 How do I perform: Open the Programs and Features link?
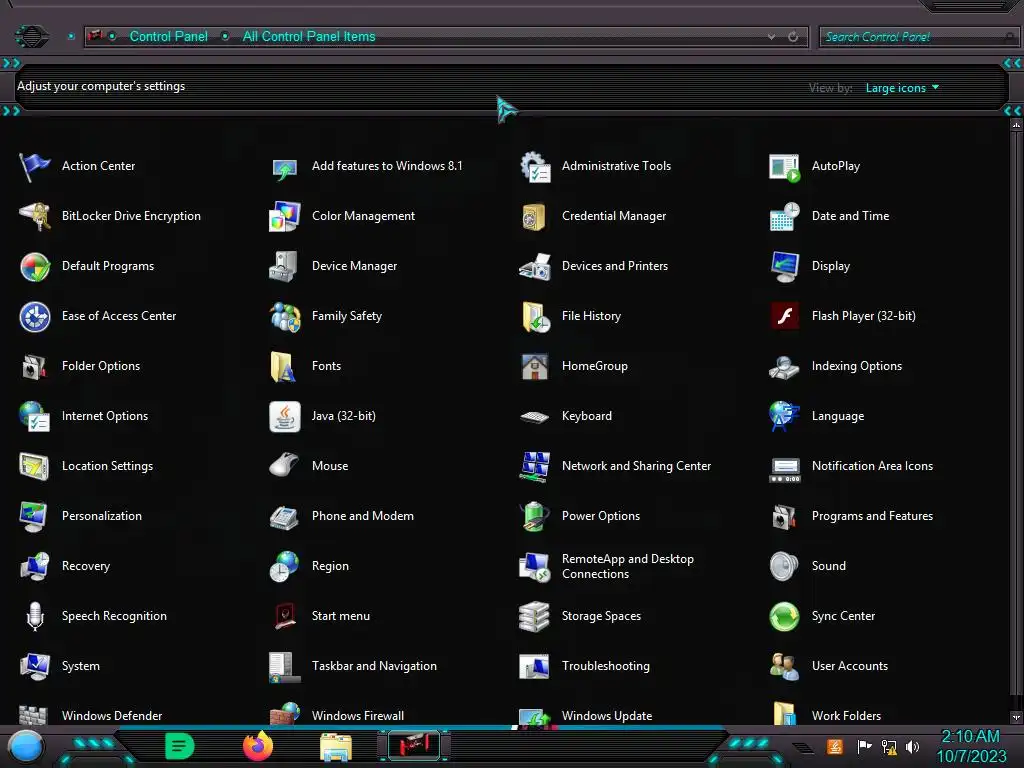click(872, 516)
